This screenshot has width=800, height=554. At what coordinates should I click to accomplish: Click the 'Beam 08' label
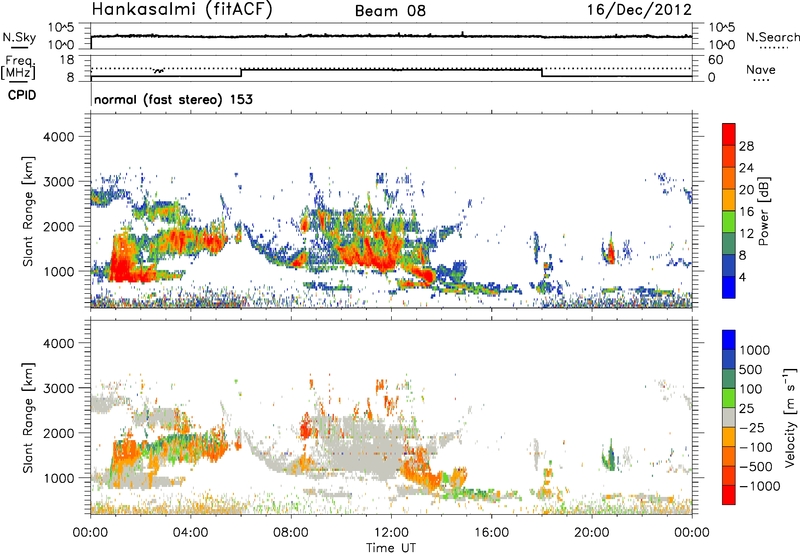tap(390, 11)
